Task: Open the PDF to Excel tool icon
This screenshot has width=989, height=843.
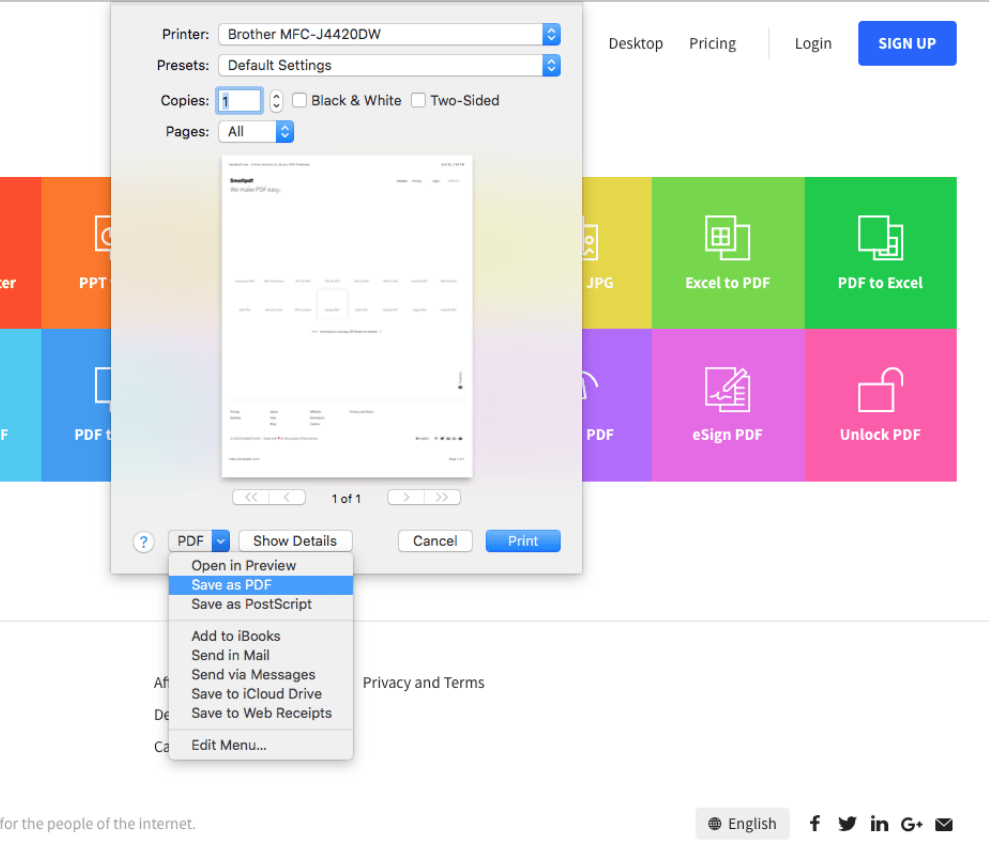Action: click(x=881, y=238)
